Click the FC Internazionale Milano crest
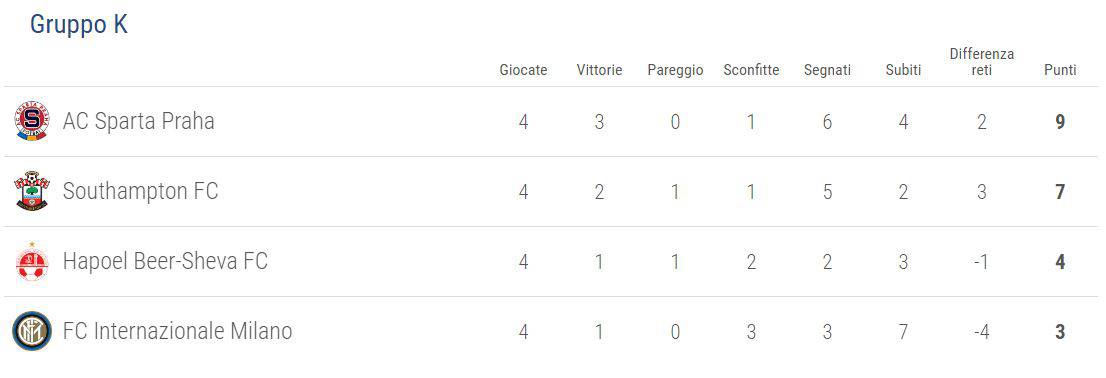 pos(32,331)
